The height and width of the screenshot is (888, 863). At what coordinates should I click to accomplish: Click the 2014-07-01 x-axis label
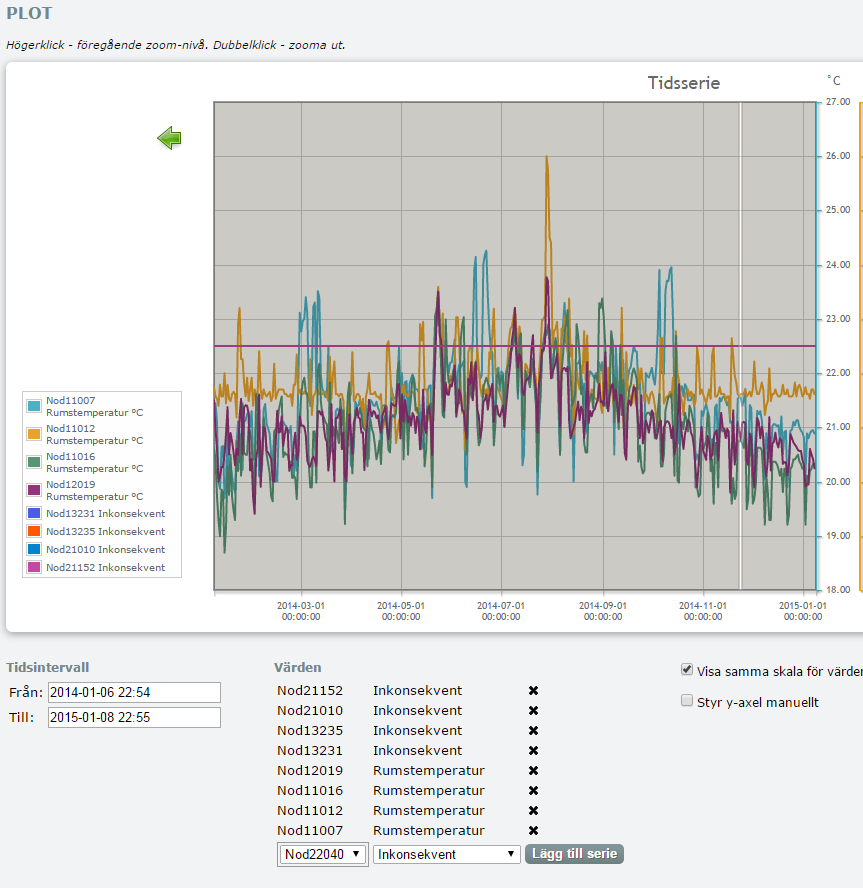pos(501,611)
